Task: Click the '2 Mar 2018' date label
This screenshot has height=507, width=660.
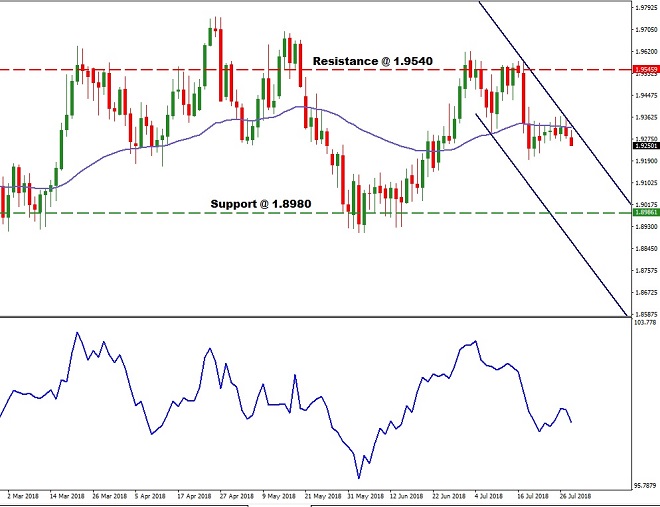Action: [x=23, y=496]
